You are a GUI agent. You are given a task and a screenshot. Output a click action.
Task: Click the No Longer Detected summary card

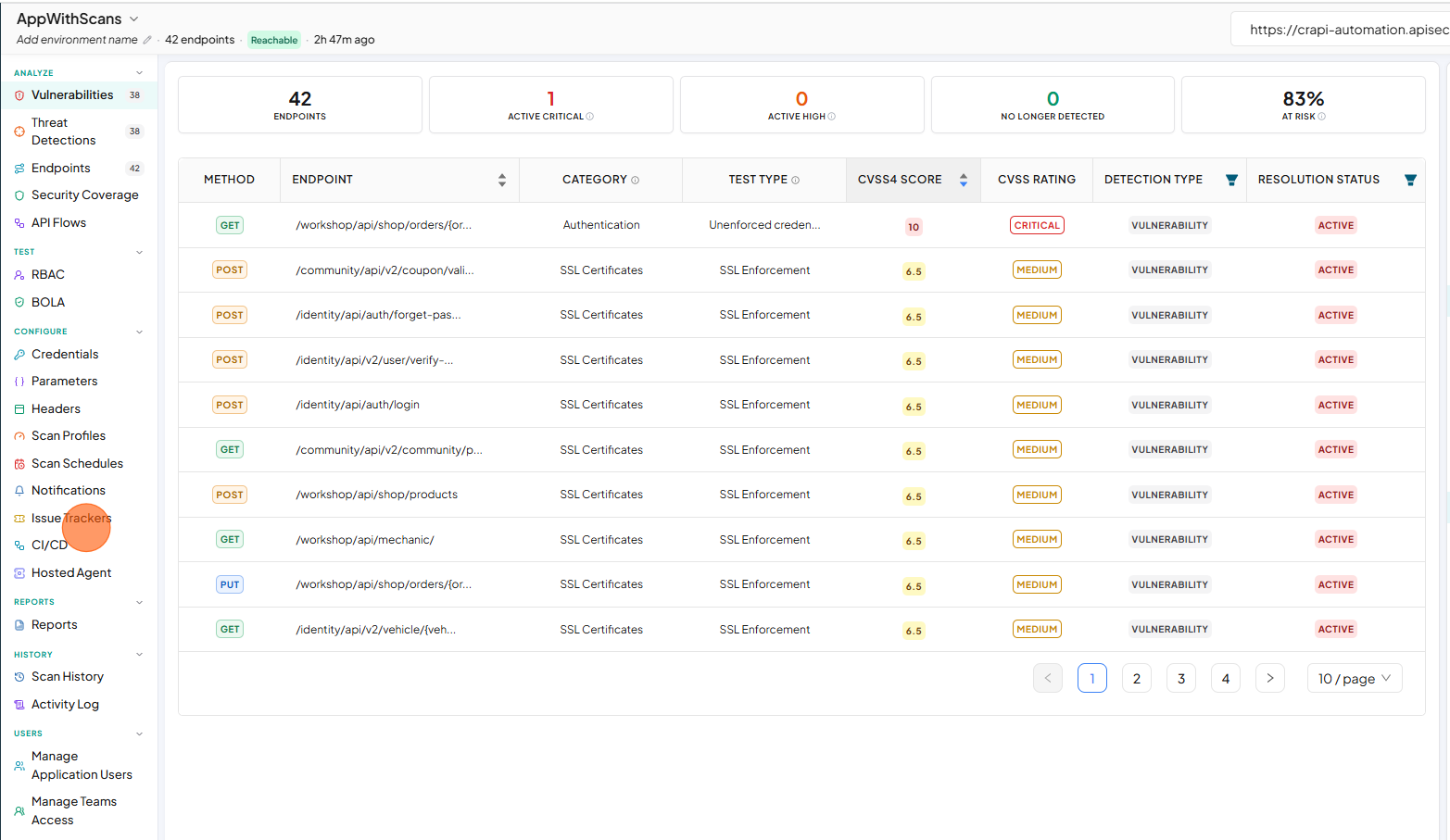point(1053,105)
